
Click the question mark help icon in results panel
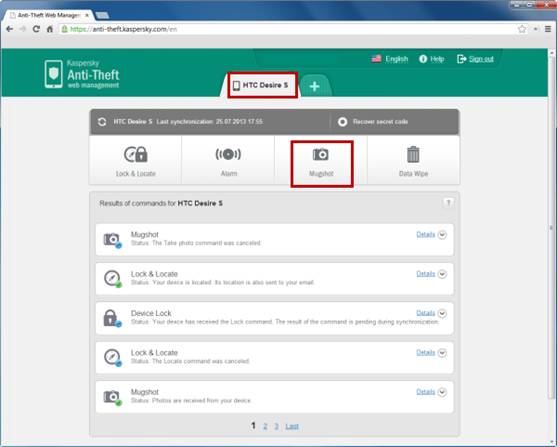[448, 203]
